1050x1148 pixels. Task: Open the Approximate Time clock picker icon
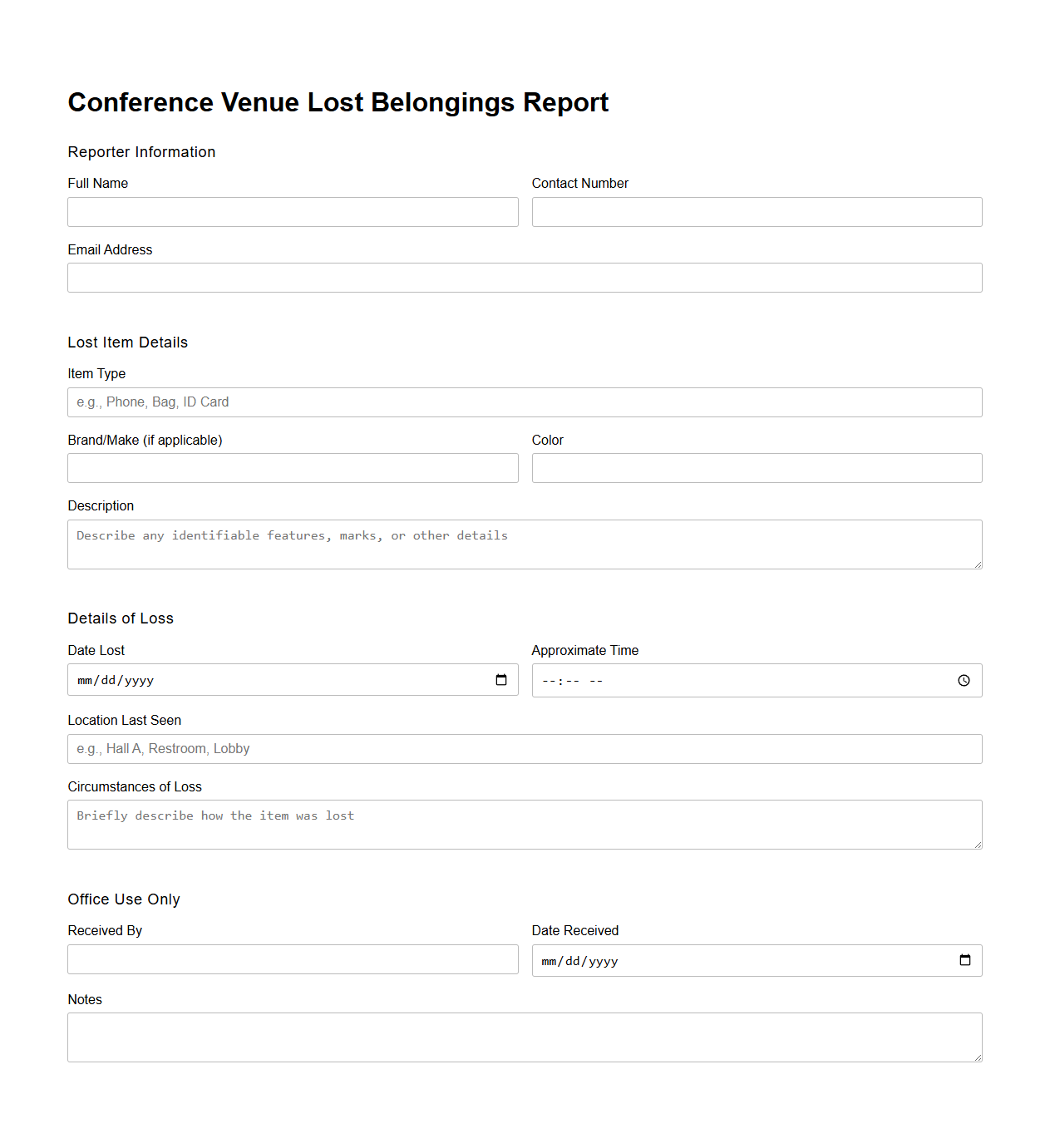[x=964, y=680]
